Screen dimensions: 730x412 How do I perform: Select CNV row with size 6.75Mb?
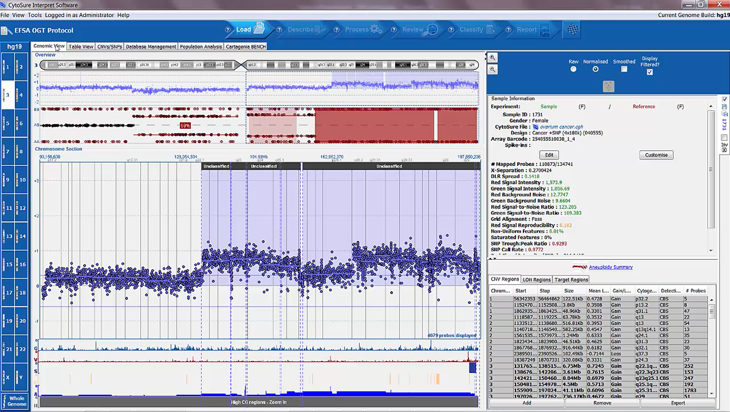point(598,366)
